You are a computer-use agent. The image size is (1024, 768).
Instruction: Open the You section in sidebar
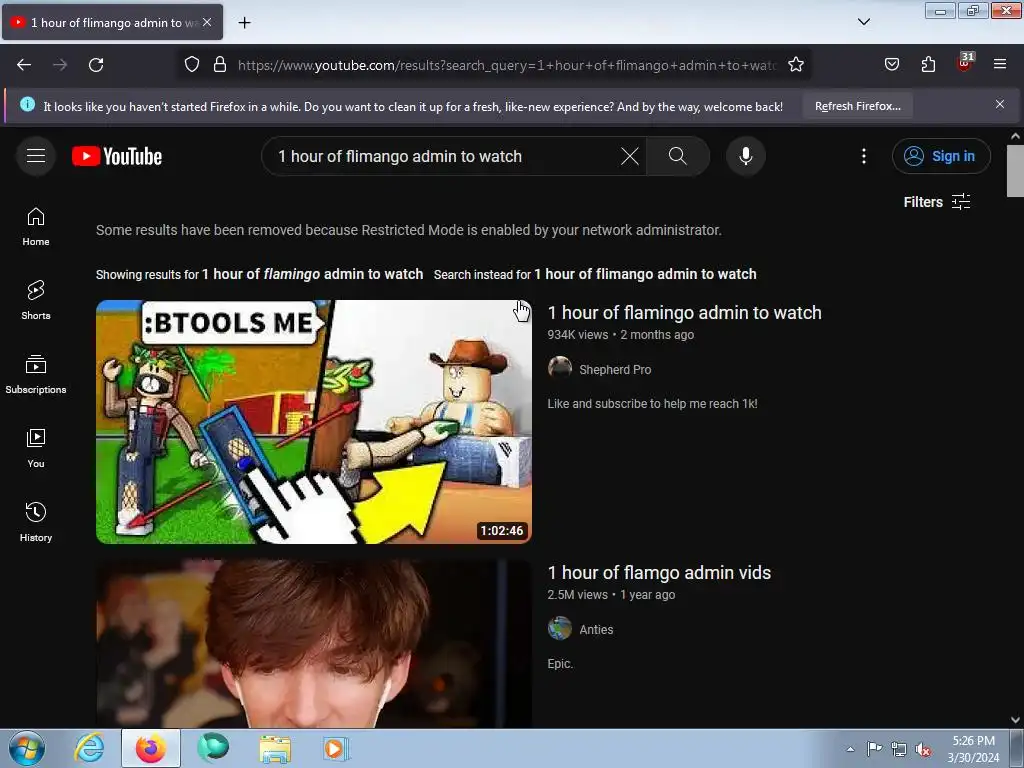36,449
